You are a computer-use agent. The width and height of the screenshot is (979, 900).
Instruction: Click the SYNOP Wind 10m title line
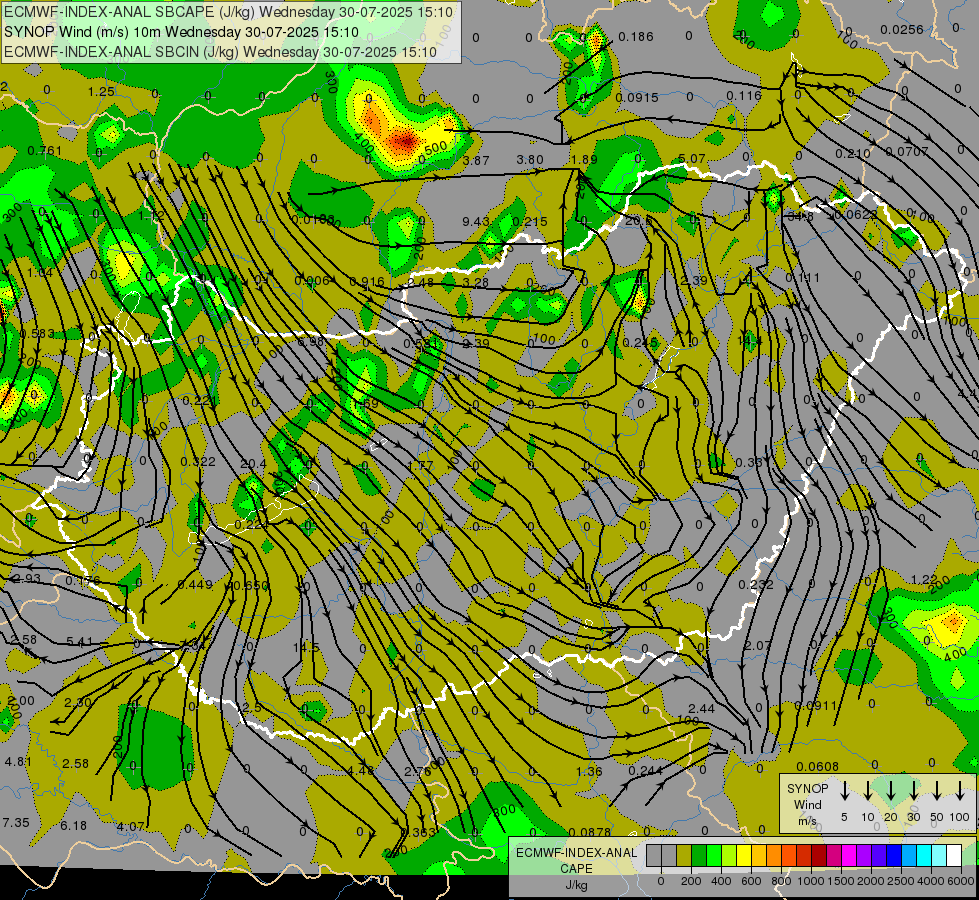[181, 32]
